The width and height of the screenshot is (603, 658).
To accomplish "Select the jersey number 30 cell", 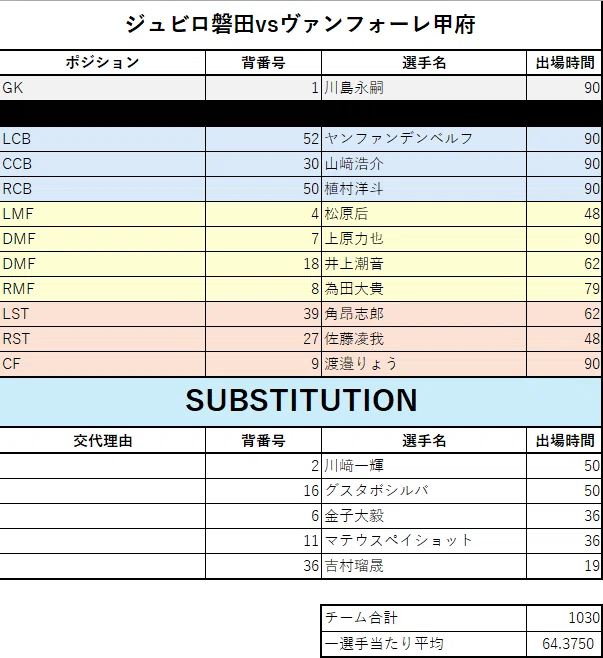I will pyautogui.click(x=264, y=164).
